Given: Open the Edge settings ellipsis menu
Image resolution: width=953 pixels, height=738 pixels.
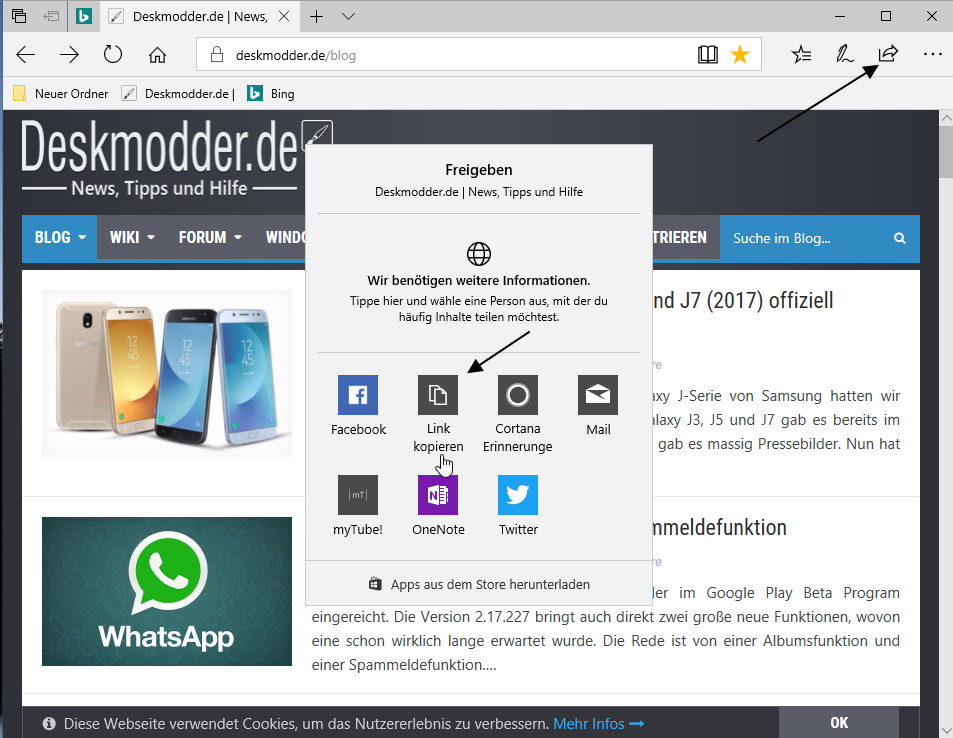Looking at the screenshot, I should (x=932, y=54).
